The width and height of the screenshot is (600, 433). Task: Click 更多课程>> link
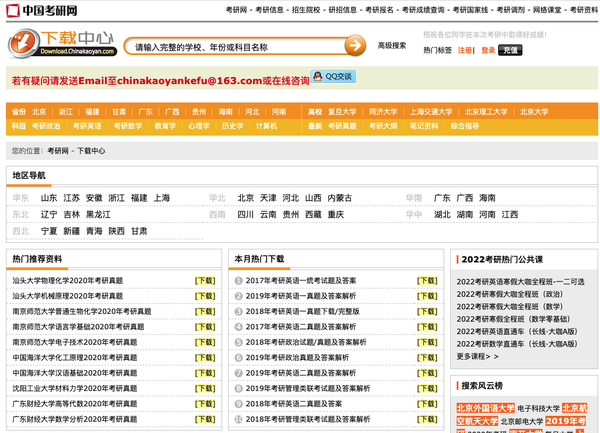click(477, 356)
